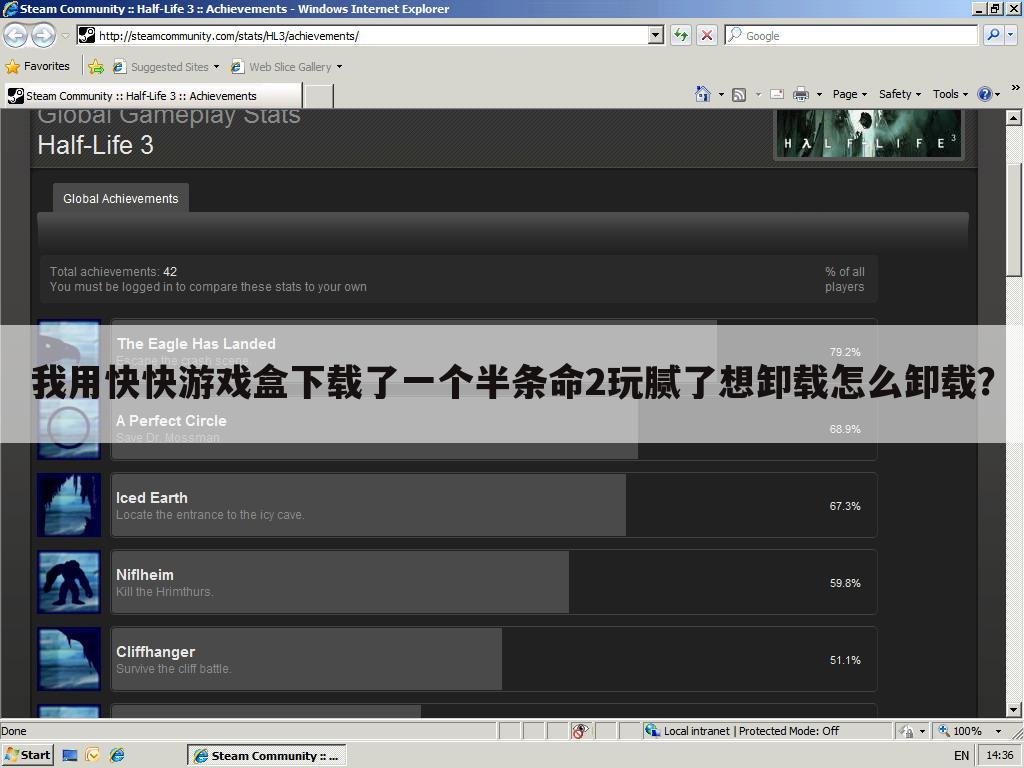Image resolution: width=1024 pixels, height=768 pixels.
Task: Expand the address bar history dropdown
Action: [x=656, y=35]
